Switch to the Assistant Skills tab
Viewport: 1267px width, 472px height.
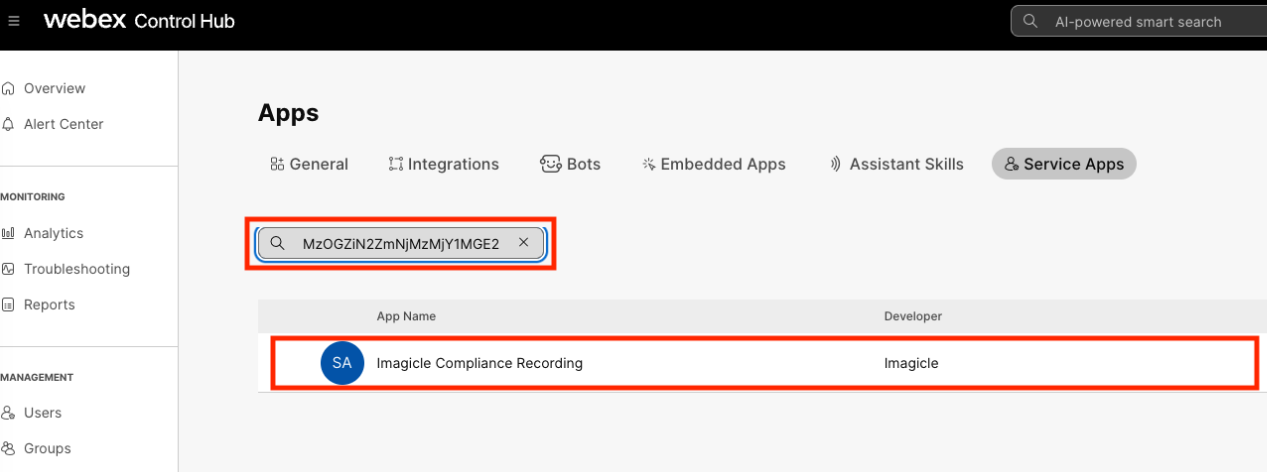896,164
